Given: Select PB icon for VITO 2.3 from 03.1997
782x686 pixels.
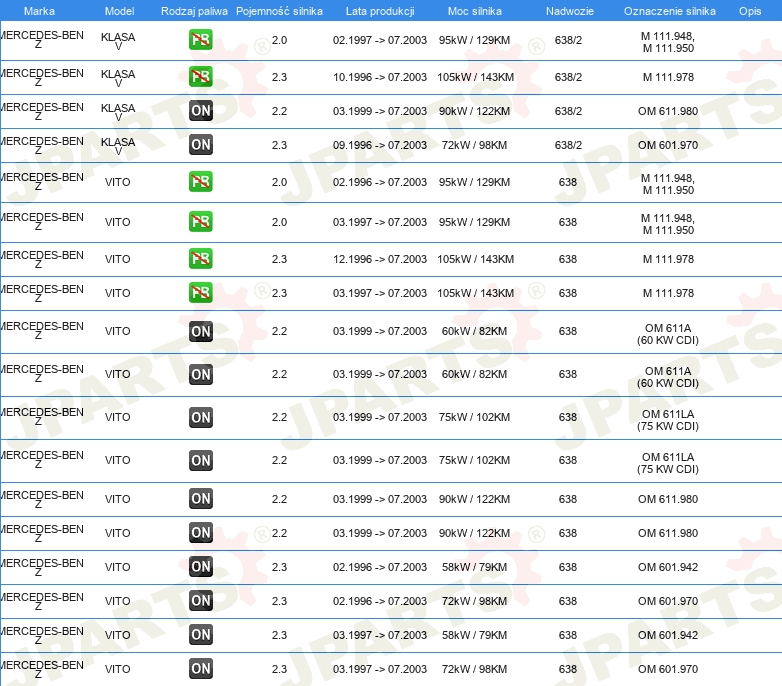Looking at the screenshot, I should pos(201,293).
